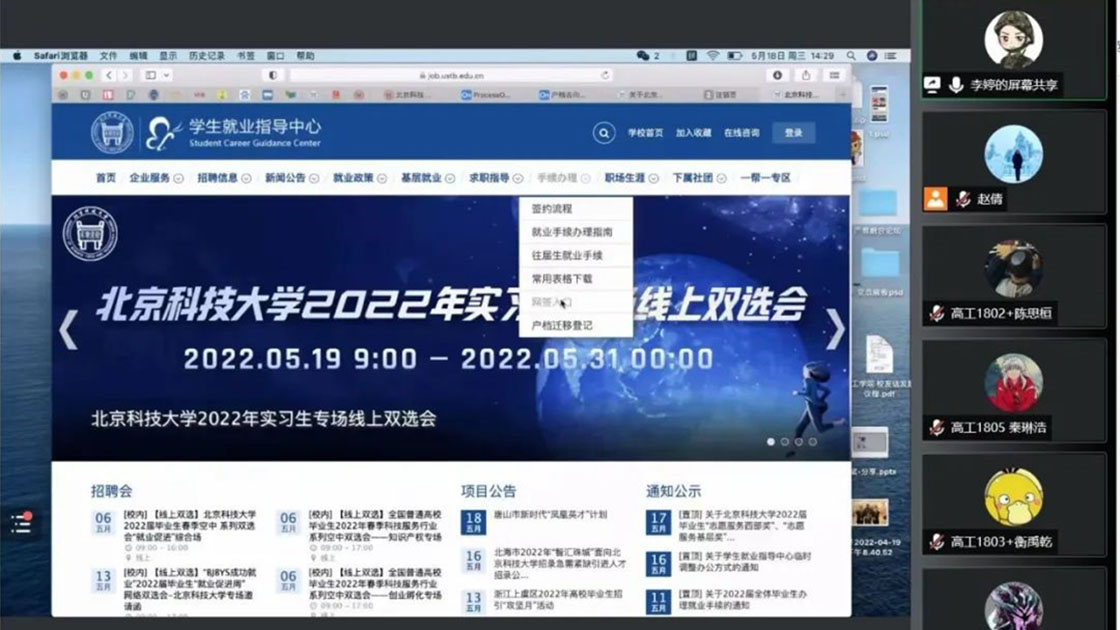
Task: Open the PDF file on desktop
Action: click(879, 355)
